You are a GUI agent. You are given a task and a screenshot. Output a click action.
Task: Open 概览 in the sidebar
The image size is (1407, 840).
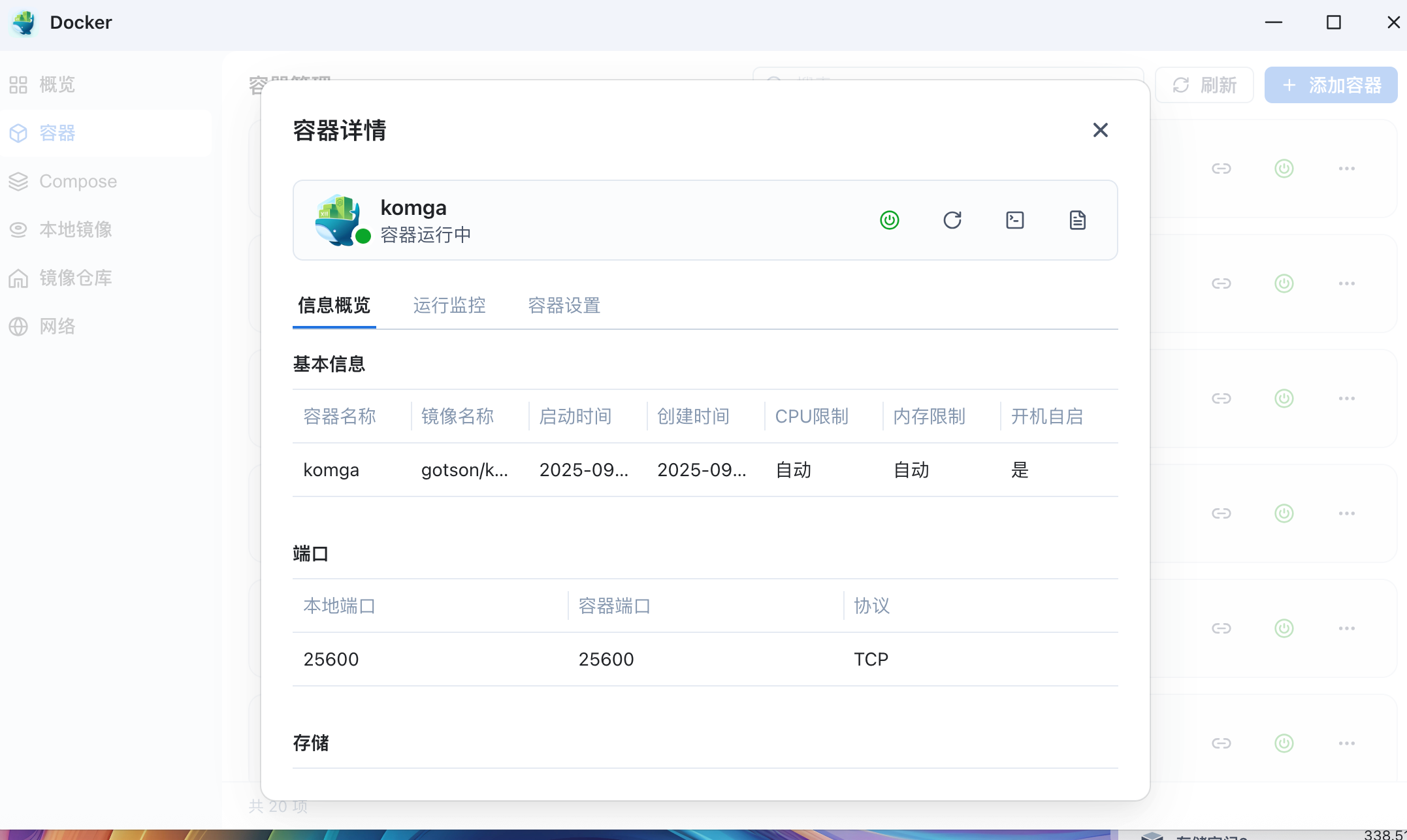point(57,85)
